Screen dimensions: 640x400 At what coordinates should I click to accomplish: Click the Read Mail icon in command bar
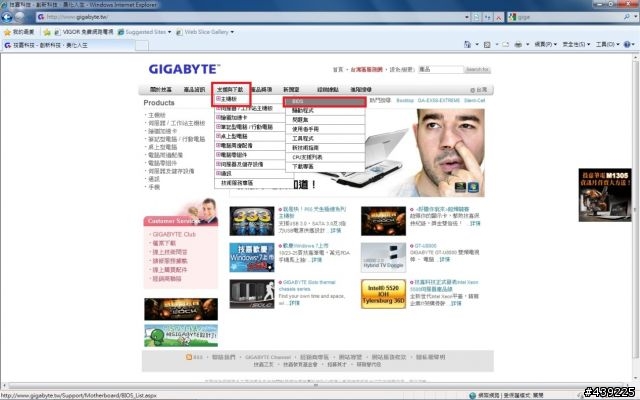point(506,44)
